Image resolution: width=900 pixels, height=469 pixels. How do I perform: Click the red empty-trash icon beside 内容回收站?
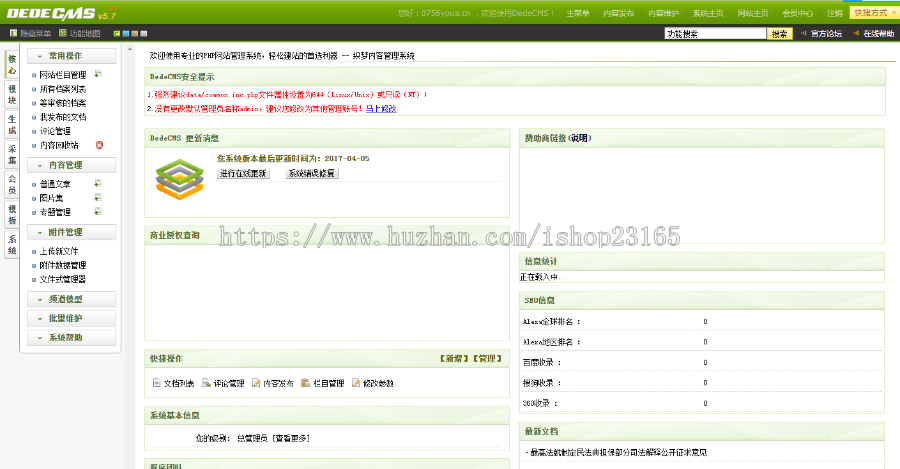[99, 145]
